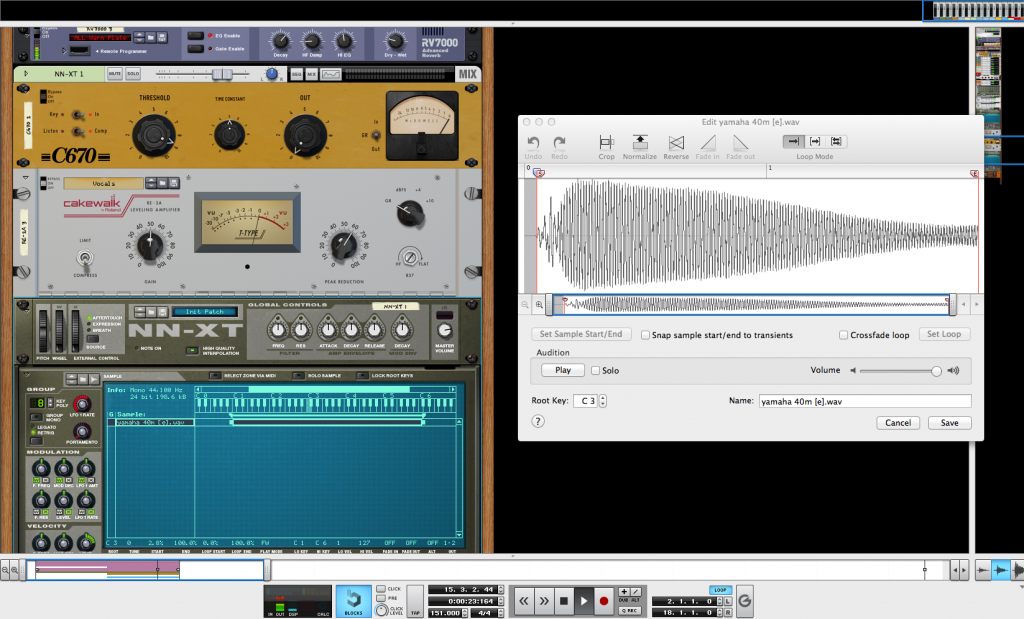Enable Crossfade loop checkbox
The width and height of the screenshot is (1024, 619).
click(844, 335)
